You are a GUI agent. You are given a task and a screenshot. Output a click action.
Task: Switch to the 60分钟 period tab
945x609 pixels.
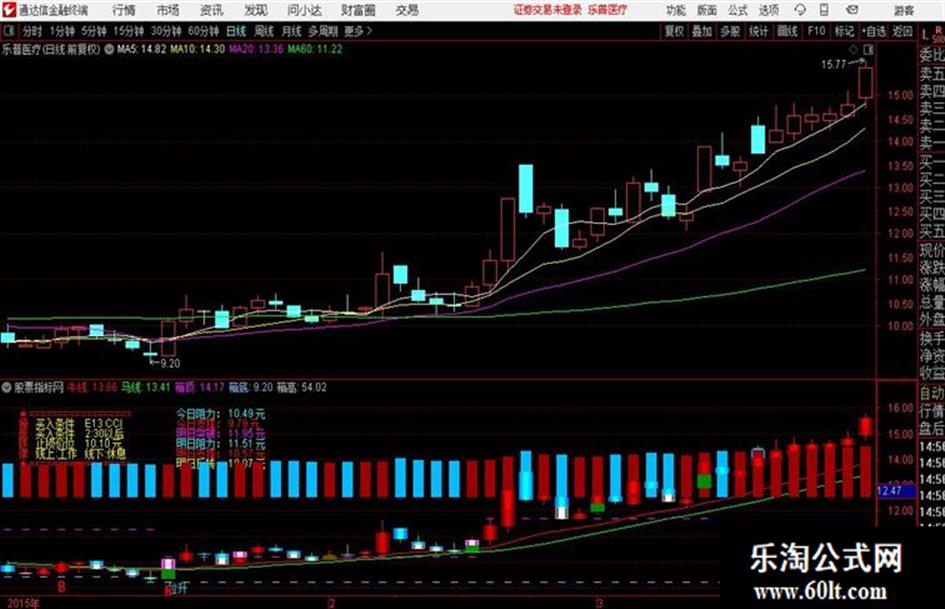click(203, 31)
